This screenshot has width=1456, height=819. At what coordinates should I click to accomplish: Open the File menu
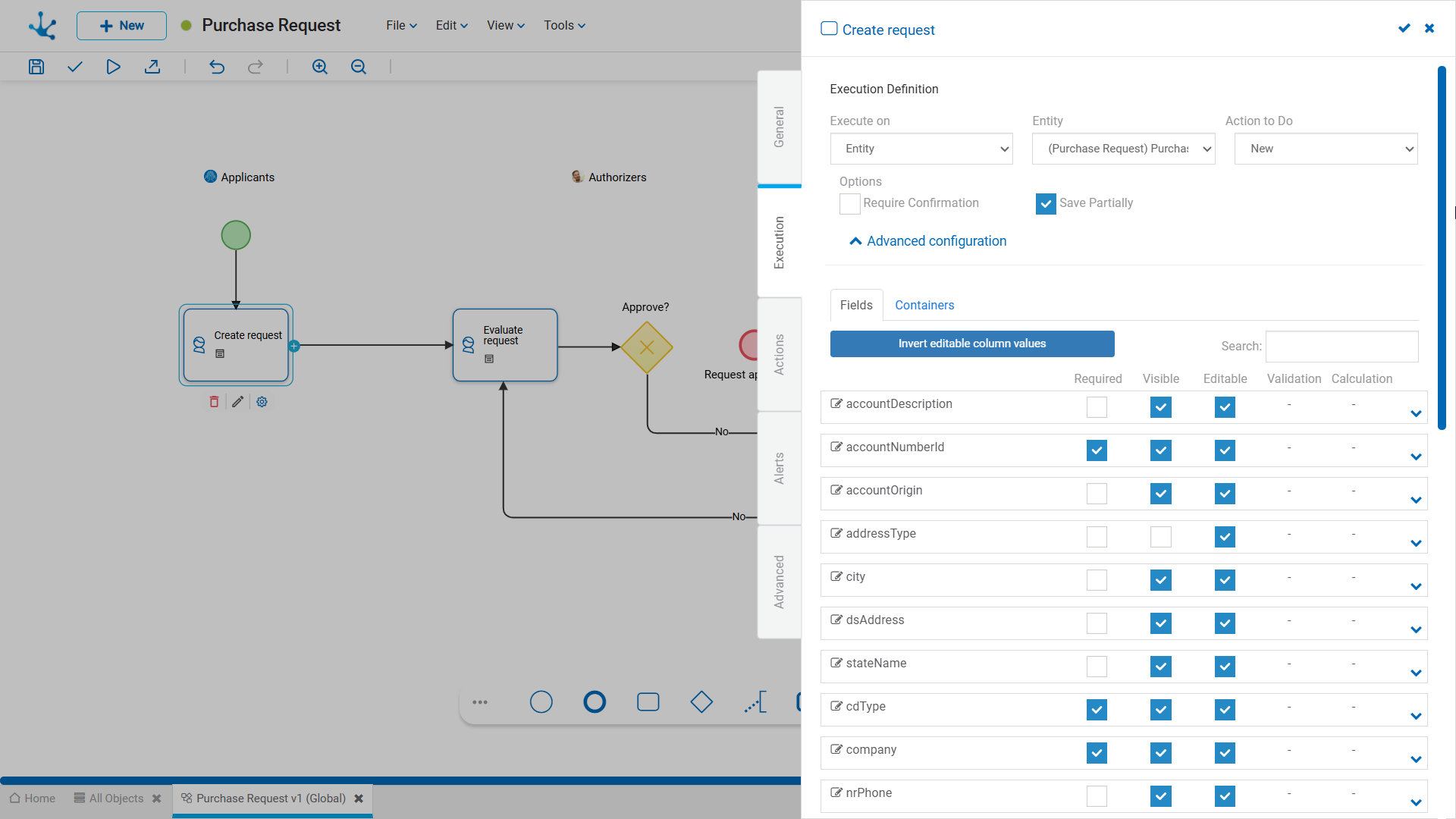click(x=401, y=25)
